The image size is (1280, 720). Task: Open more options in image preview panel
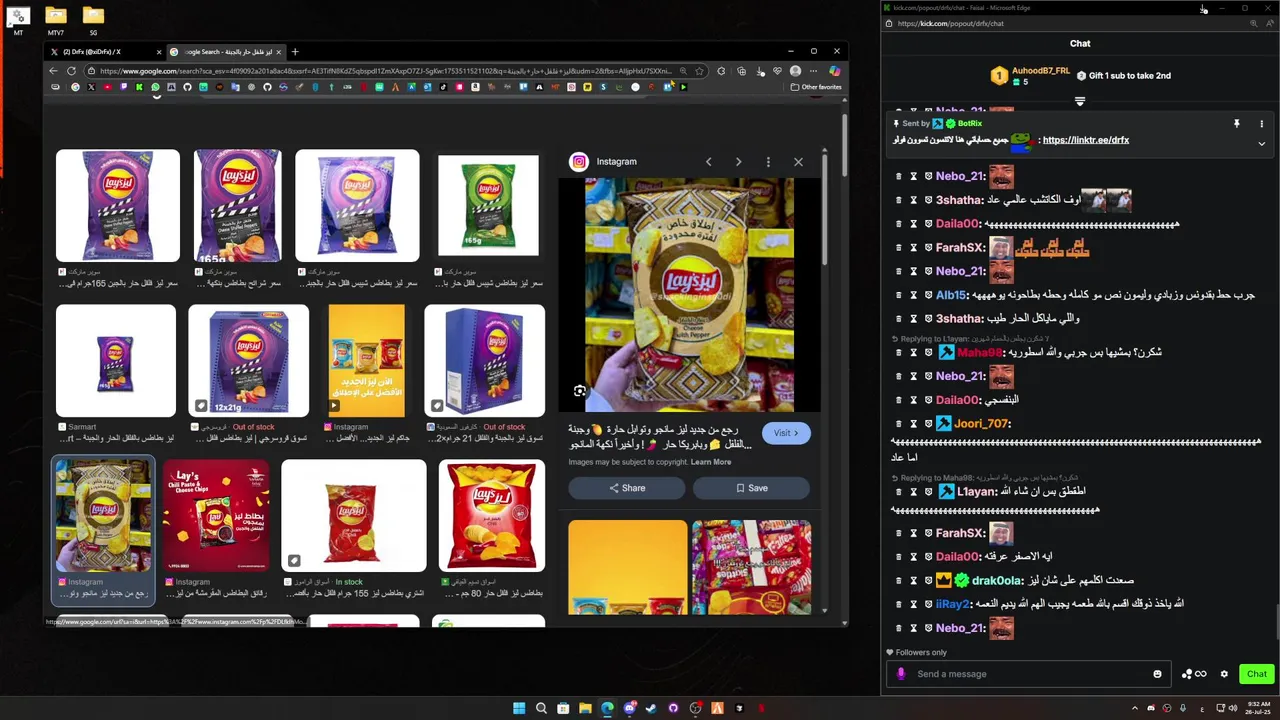[768, 162]
